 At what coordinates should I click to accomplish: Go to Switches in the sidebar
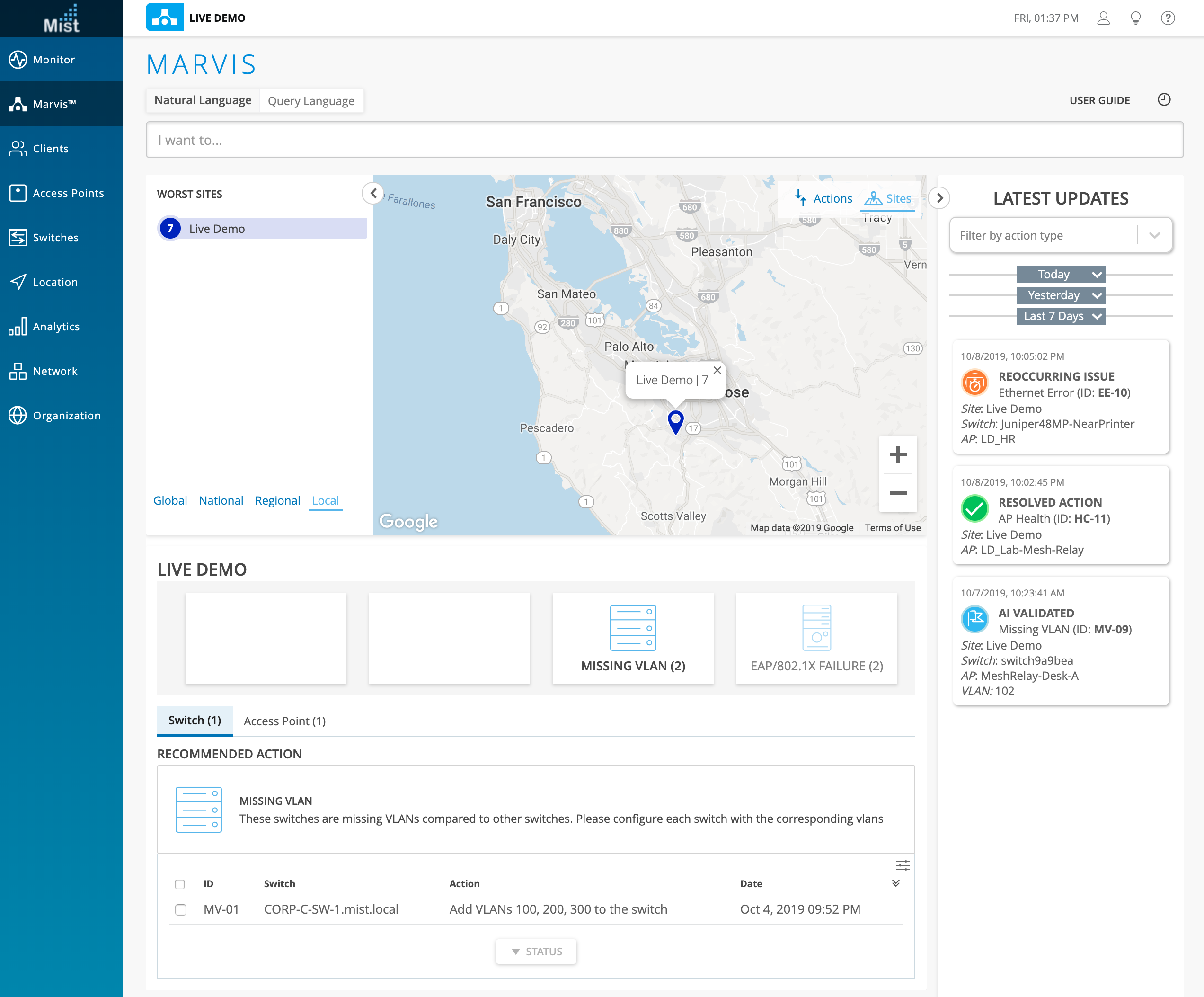(55, 238)
